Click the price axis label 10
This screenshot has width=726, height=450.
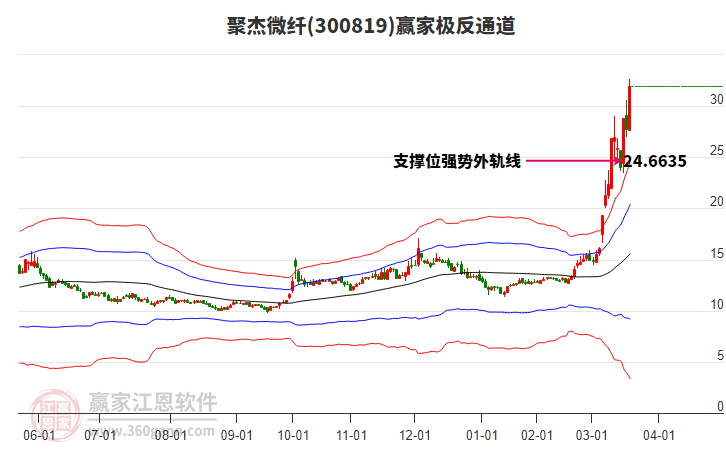coord(717,305)
